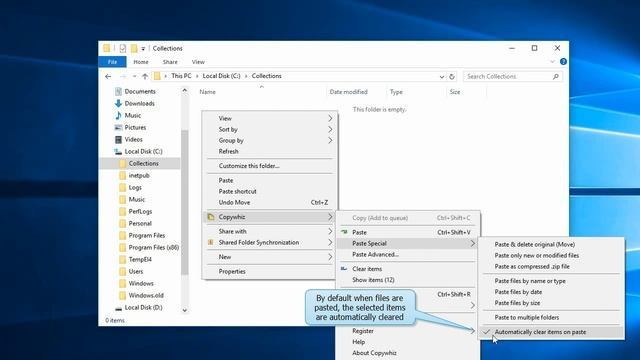Click the Forward navigation arrow
Image resolution: width=640 pixels, height=360 pixels.
122,76
